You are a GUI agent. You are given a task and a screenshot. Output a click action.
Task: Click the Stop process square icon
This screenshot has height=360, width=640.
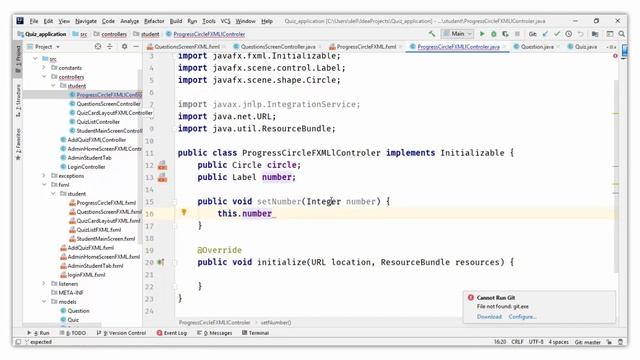[517, 34]
